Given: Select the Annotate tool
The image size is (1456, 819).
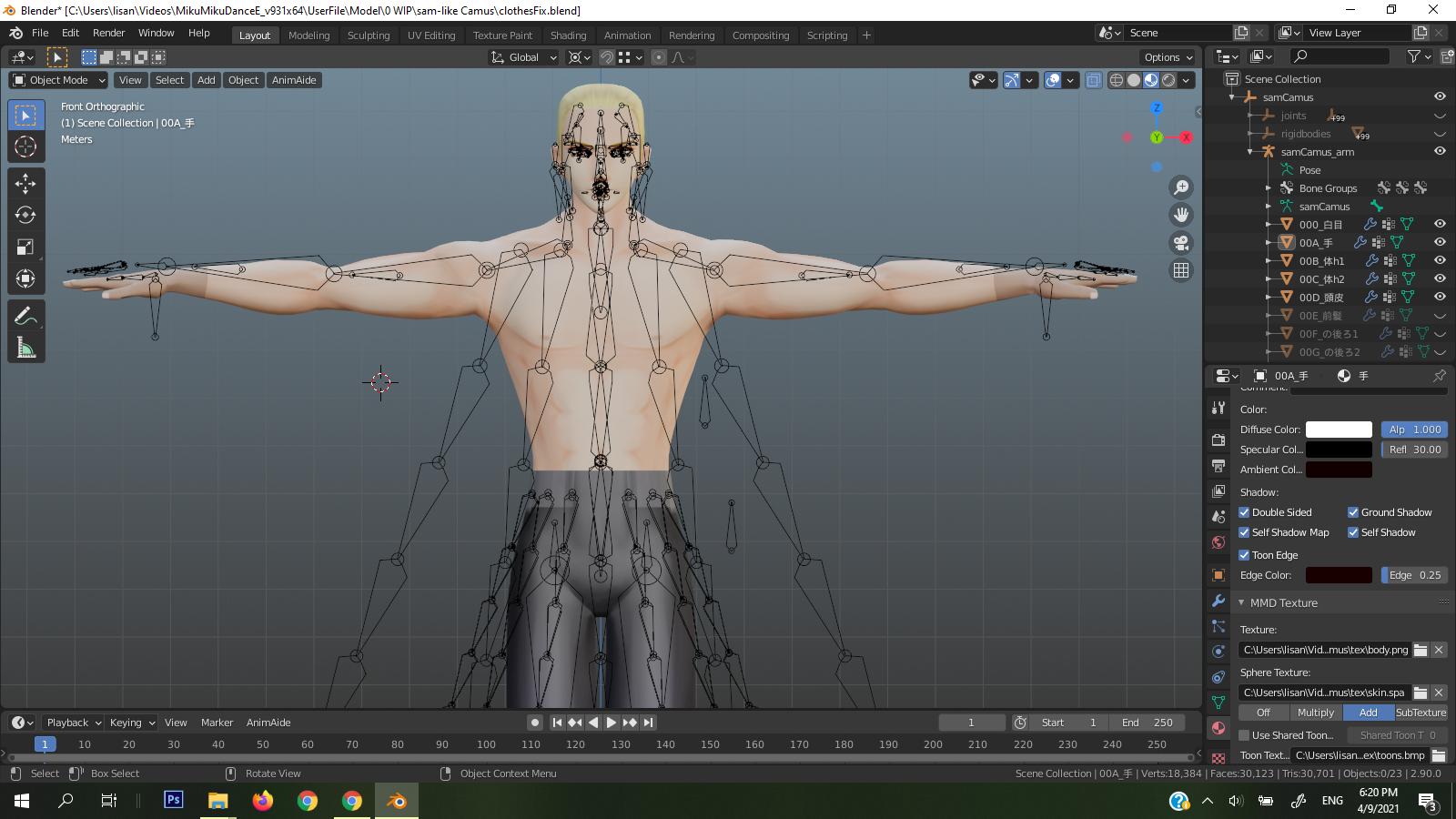Looking at the screenshot, I should point(25,314).
